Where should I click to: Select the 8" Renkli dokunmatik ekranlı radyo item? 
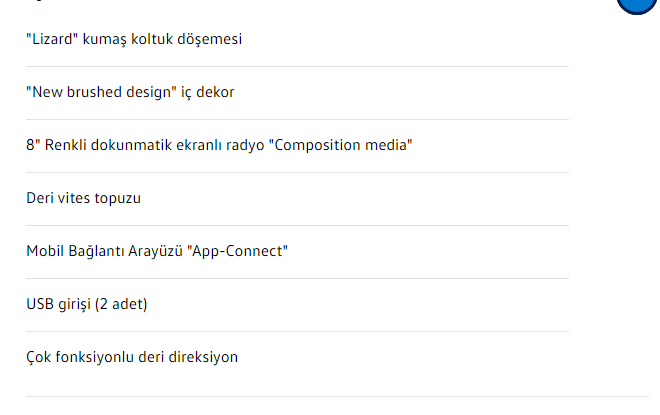click(x=219, y=145)
